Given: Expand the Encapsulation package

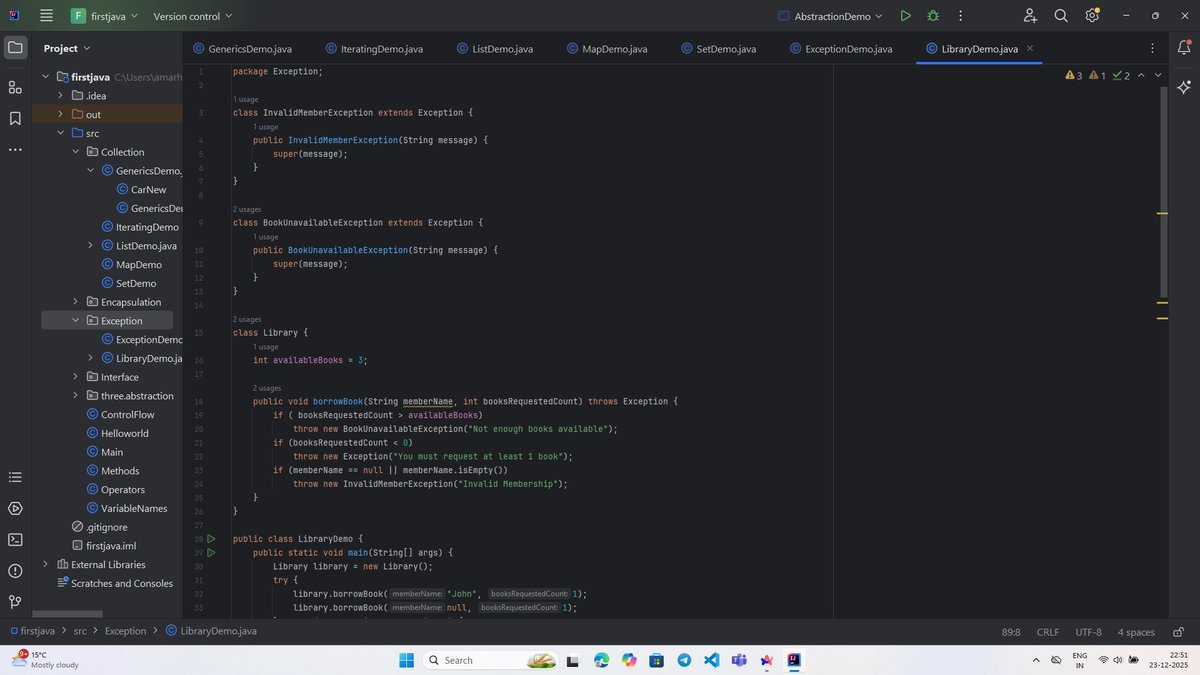Looking at the screenshot, I should point(75,302).
